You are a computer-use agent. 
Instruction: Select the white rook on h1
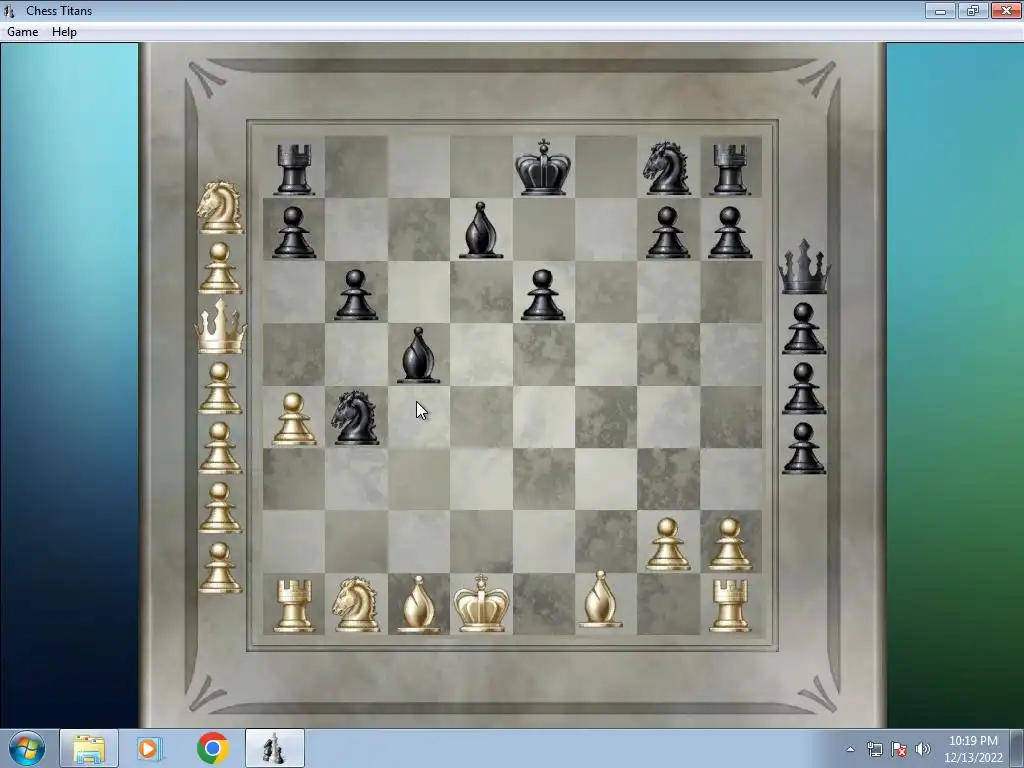(730, 606)
